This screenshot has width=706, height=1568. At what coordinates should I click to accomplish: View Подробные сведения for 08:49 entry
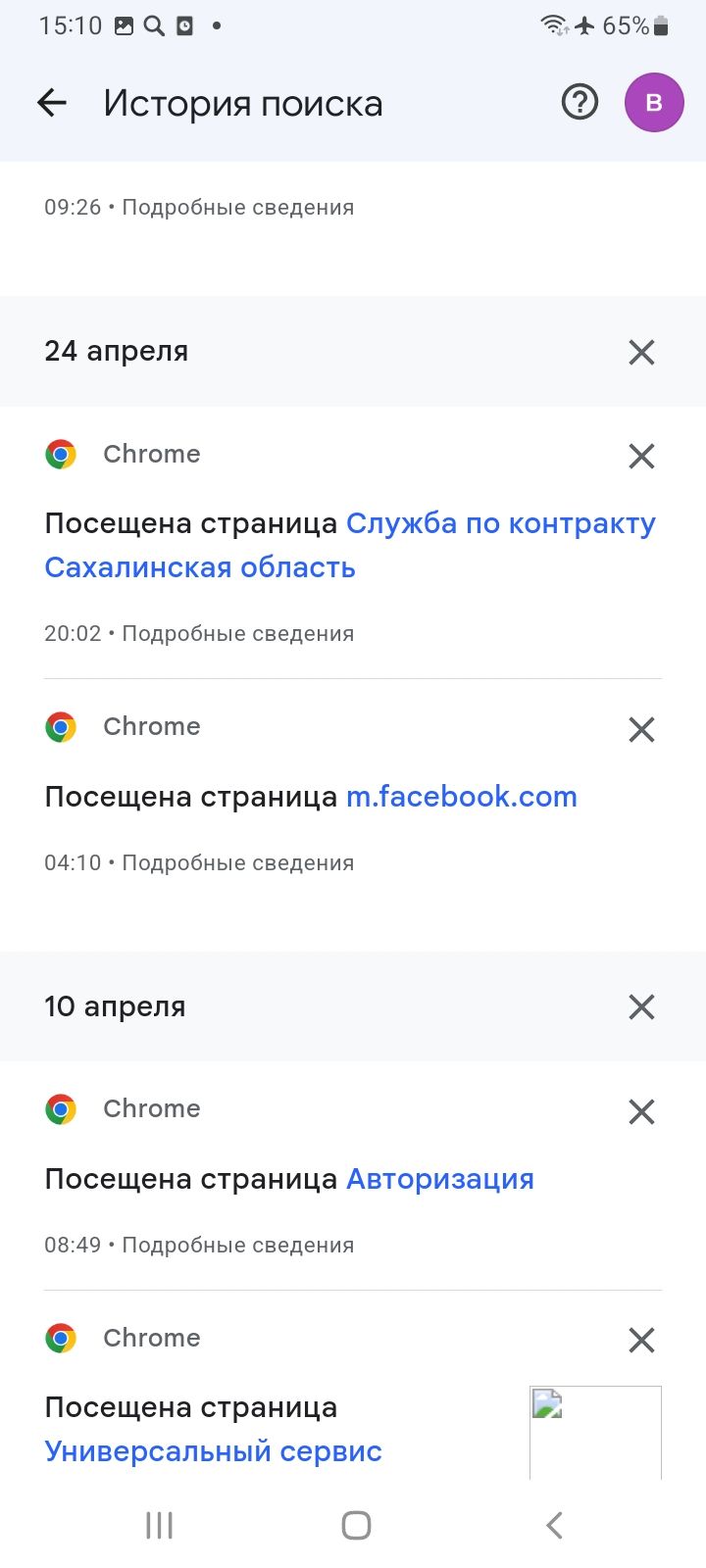(237, 1246)
